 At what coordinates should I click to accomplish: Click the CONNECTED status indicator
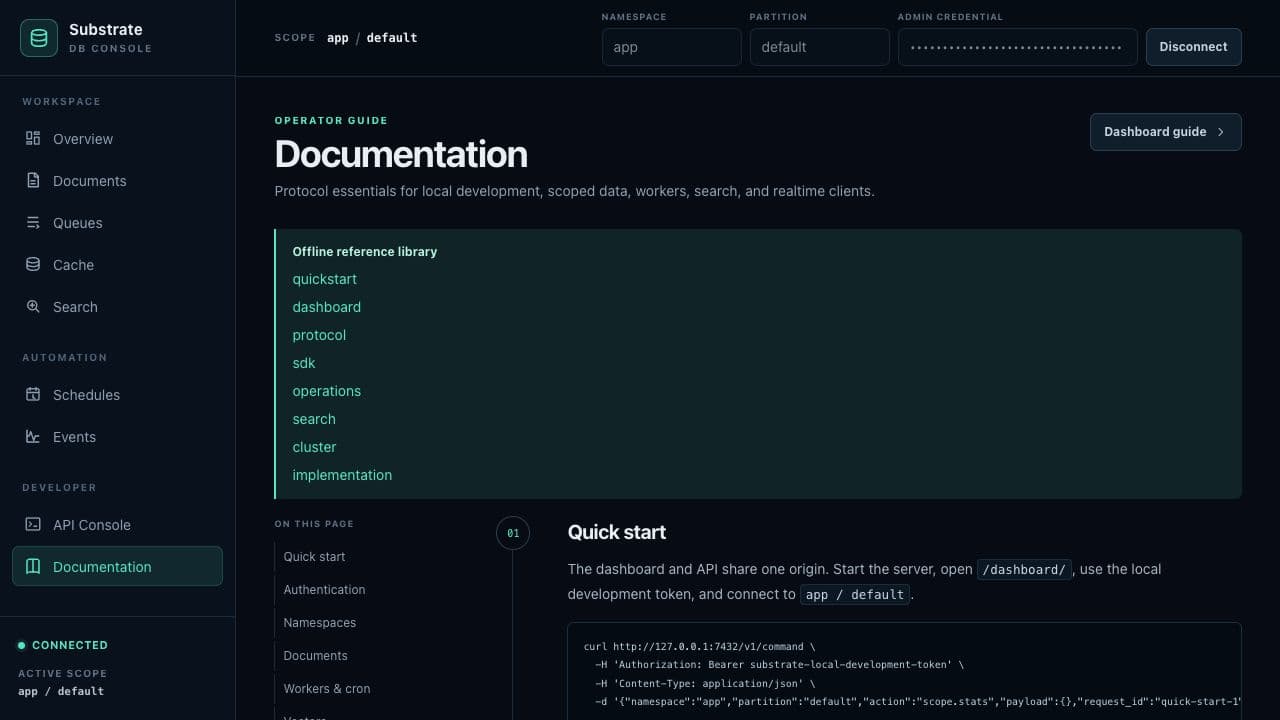coord(63,645)
